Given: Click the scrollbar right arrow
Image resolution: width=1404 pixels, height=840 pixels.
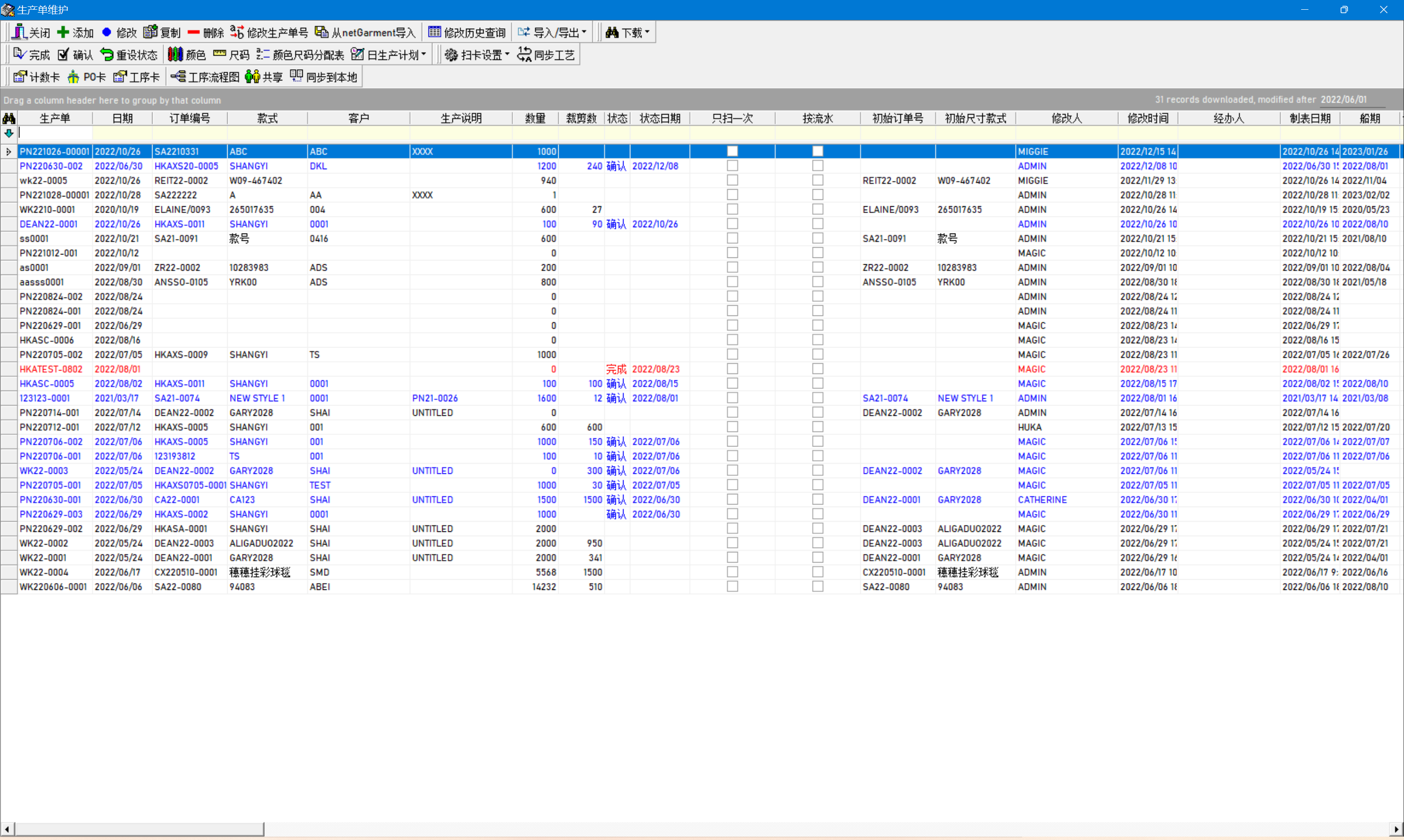Looking at the screenshot, I should pyautogui.click(x=1396, y=829).
